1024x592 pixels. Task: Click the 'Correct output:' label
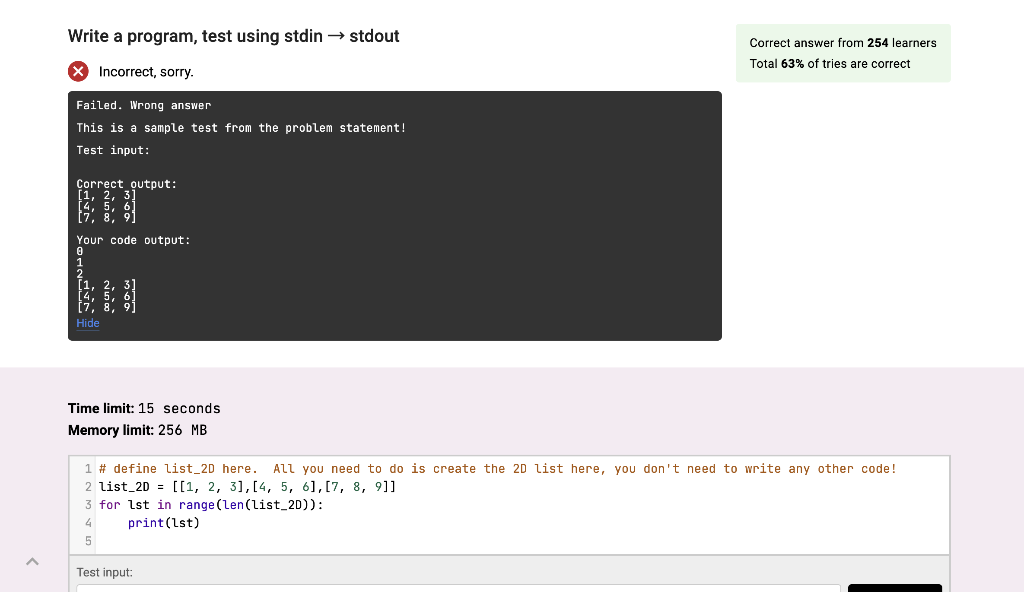click(x=127, y=184)
